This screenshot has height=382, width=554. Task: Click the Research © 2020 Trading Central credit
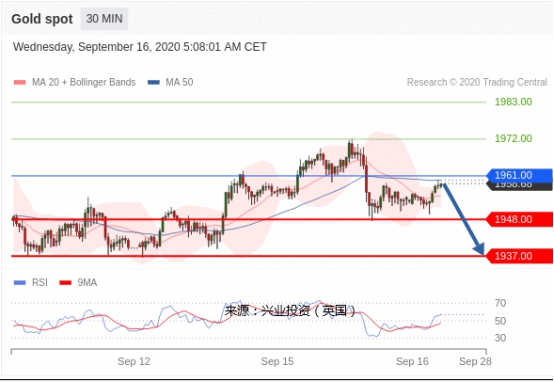(477, 82)
